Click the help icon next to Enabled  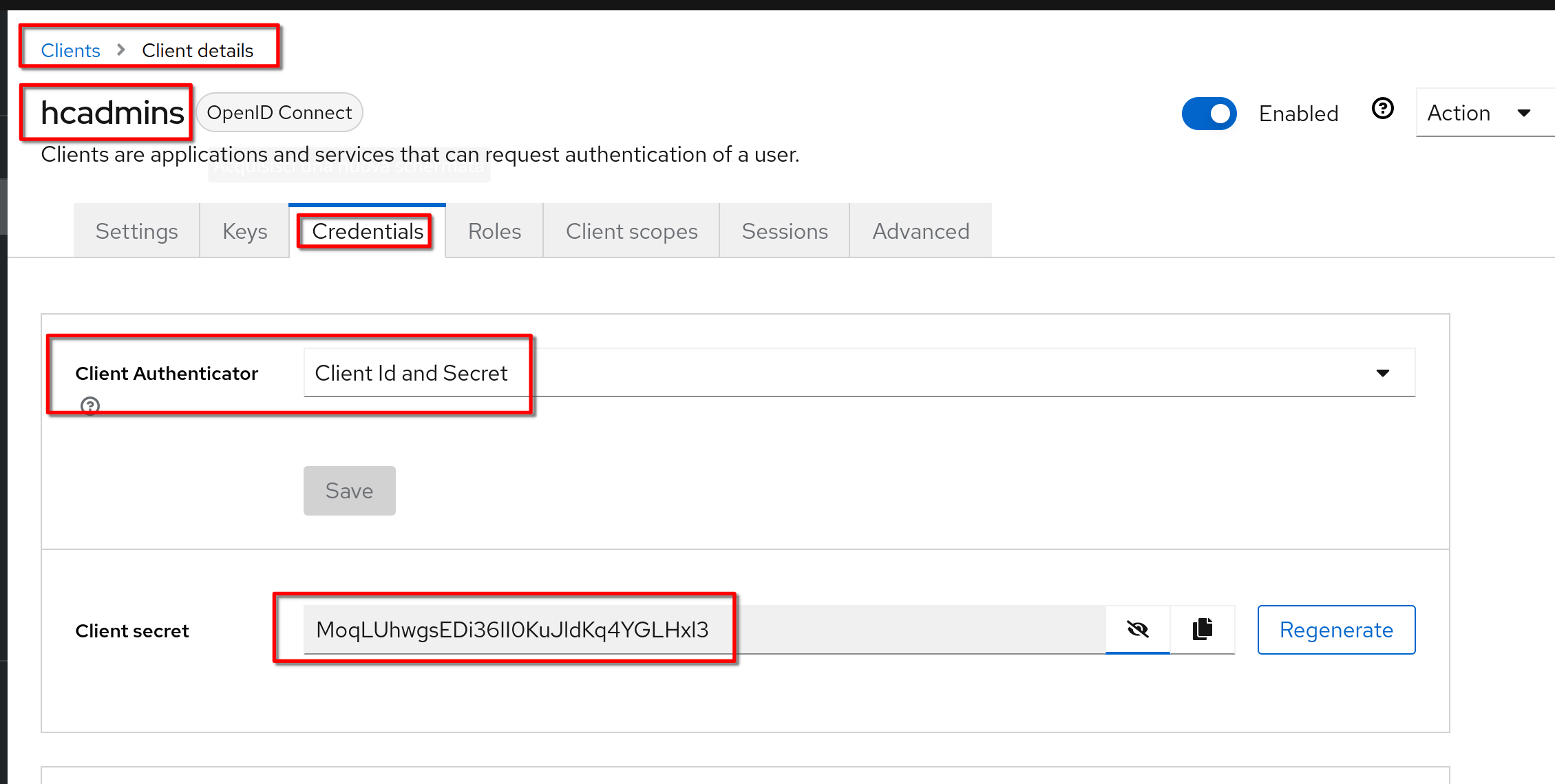pyautogui.click(x=1382, y=109)
